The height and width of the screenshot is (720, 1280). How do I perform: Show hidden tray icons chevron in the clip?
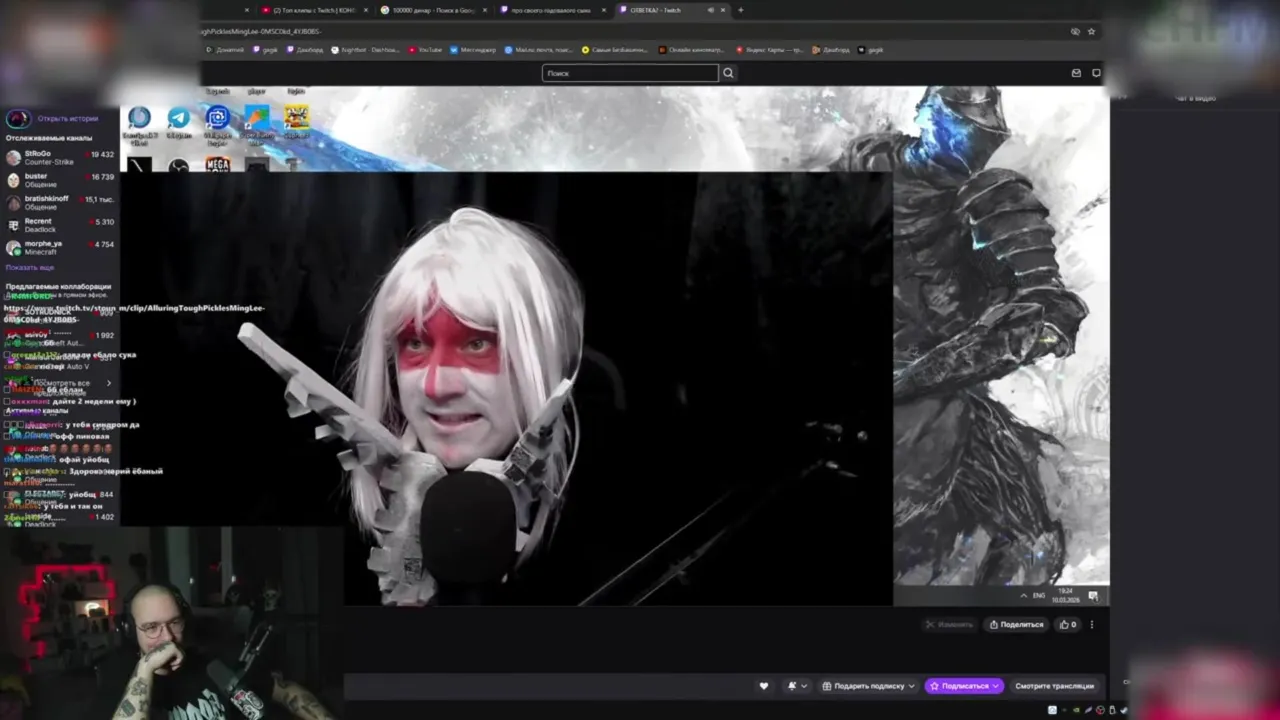(x=1023, y=596)
